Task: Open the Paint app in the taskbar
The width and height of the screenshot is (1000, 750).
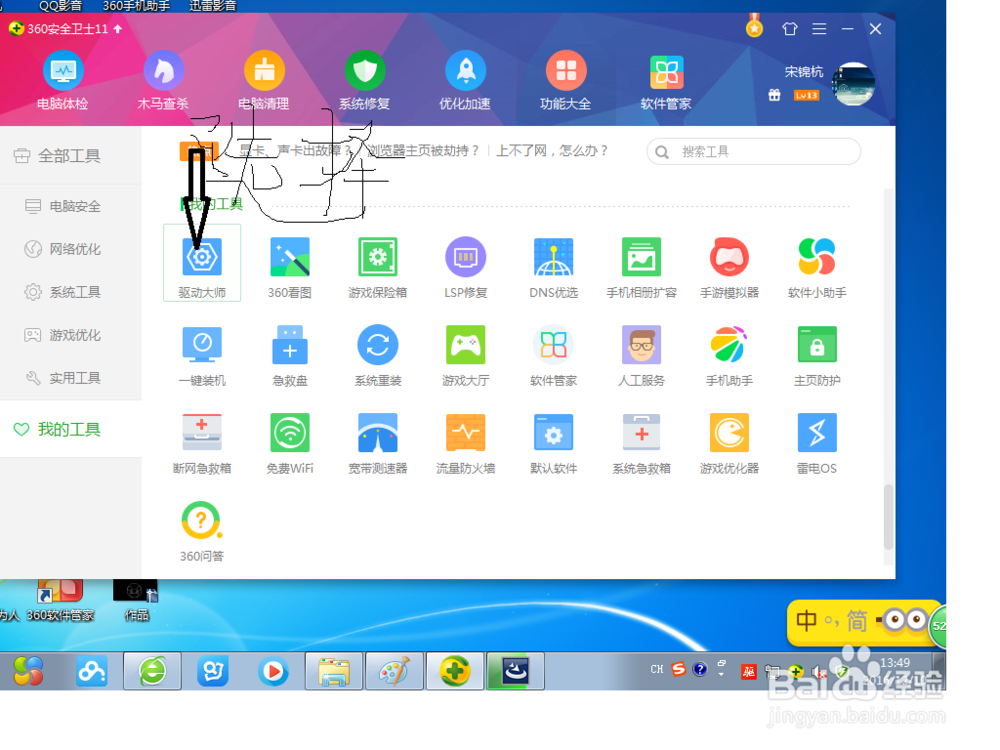Action: click(394, 671)
